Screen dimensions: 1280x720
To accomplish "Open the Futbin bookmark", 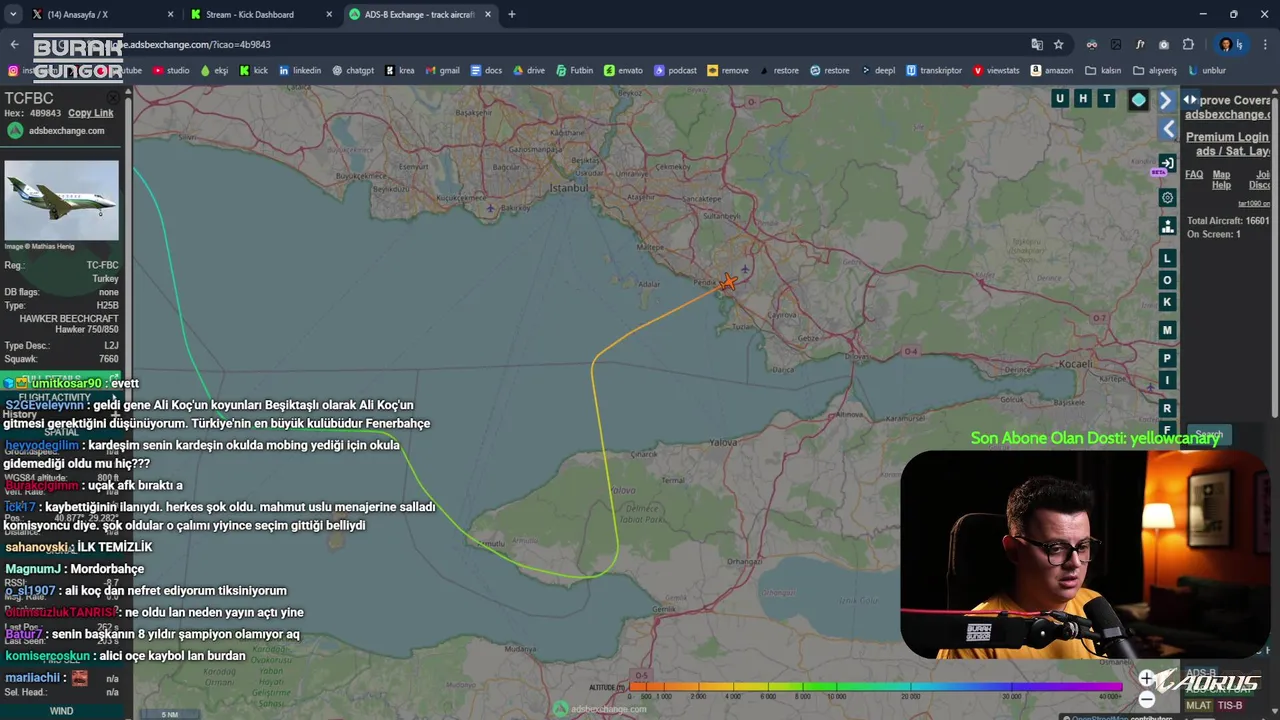I will pos(574,70).
